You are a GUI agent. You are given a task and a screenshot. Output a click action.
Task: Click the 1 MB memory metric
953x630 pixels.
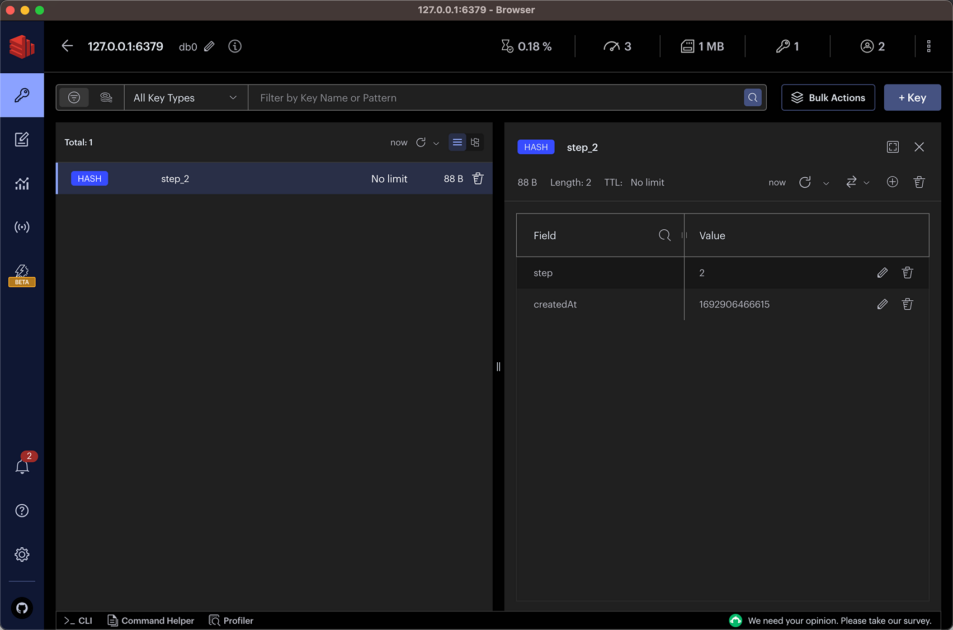point(702,46)
